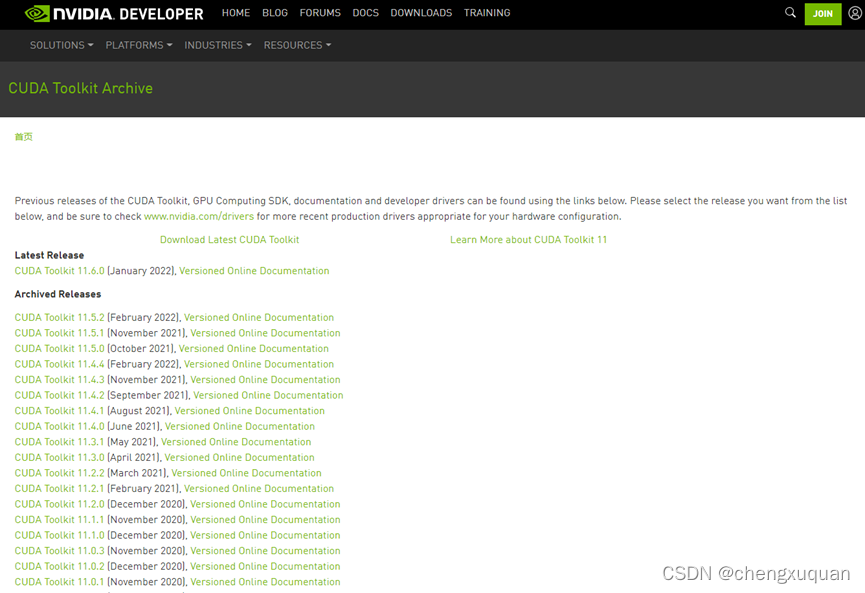
Task: Open Versioned Online Documentation for 11.4.1
Action: tap(249, 411)
